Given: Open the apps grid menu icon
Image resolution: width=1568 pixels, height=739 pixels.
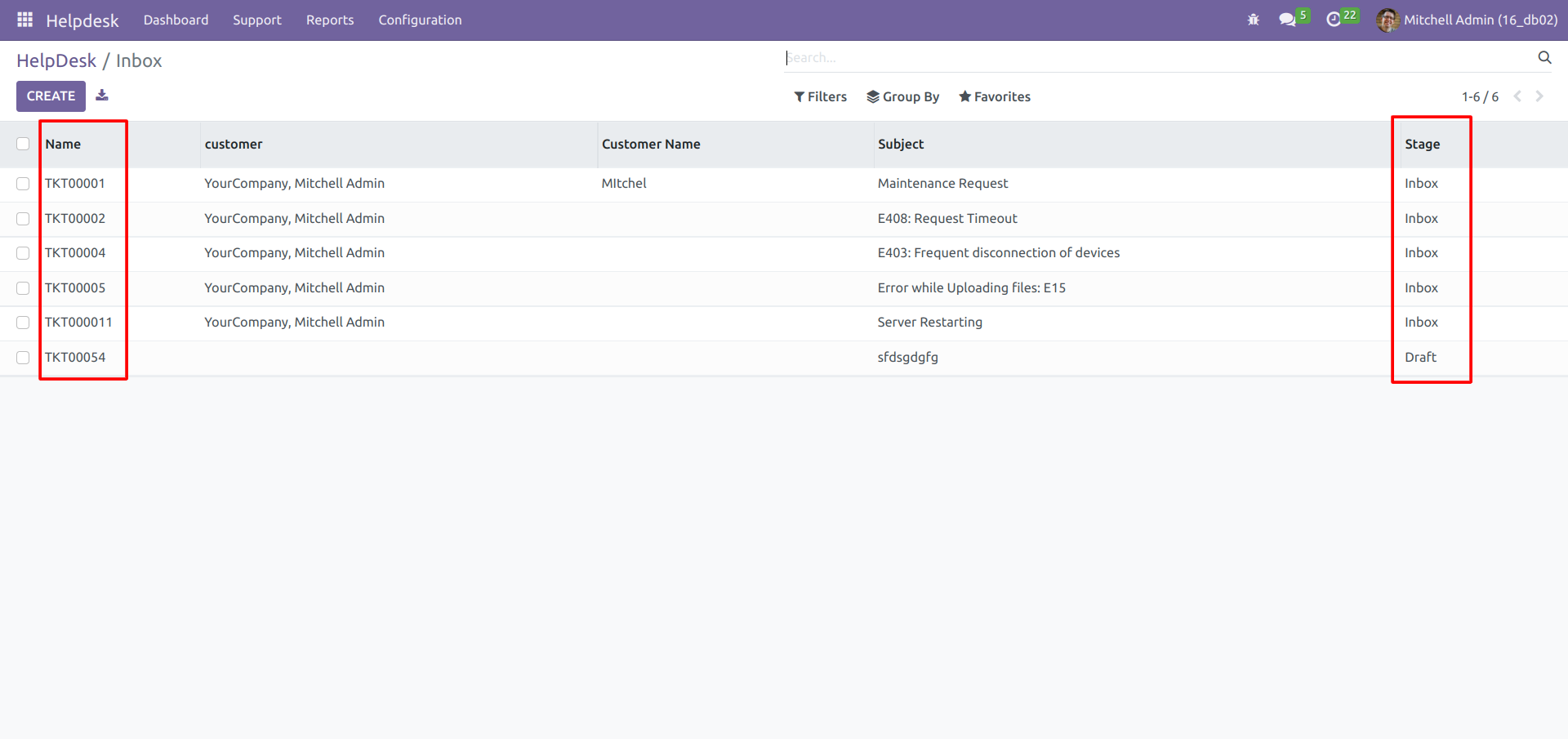Looking at the screenshot, I should click(x=25, y=20).
